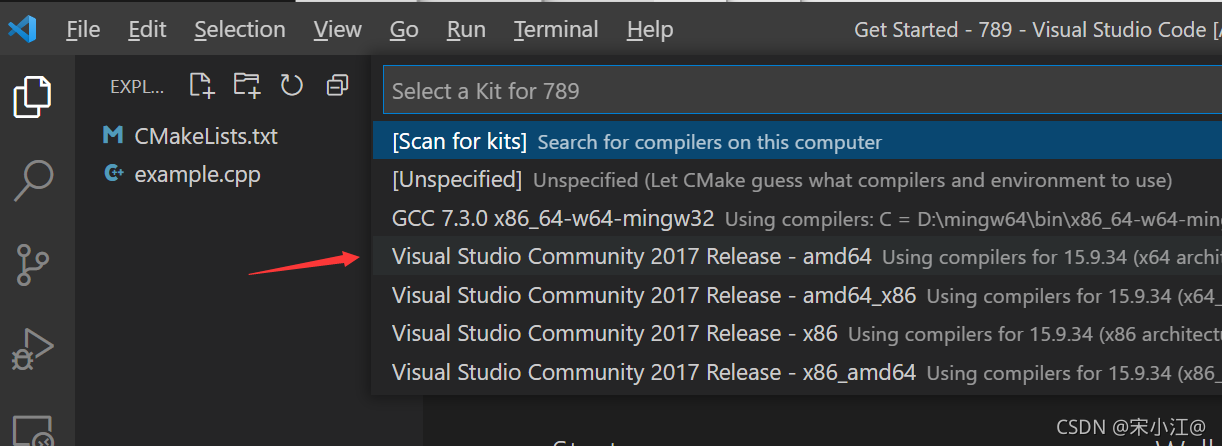Viewport: 1222px width, 446px height.
Task: Select GCC 7.3.0 x86_64-w64-mingw32 kit
Action: click(x=797, y=218)
